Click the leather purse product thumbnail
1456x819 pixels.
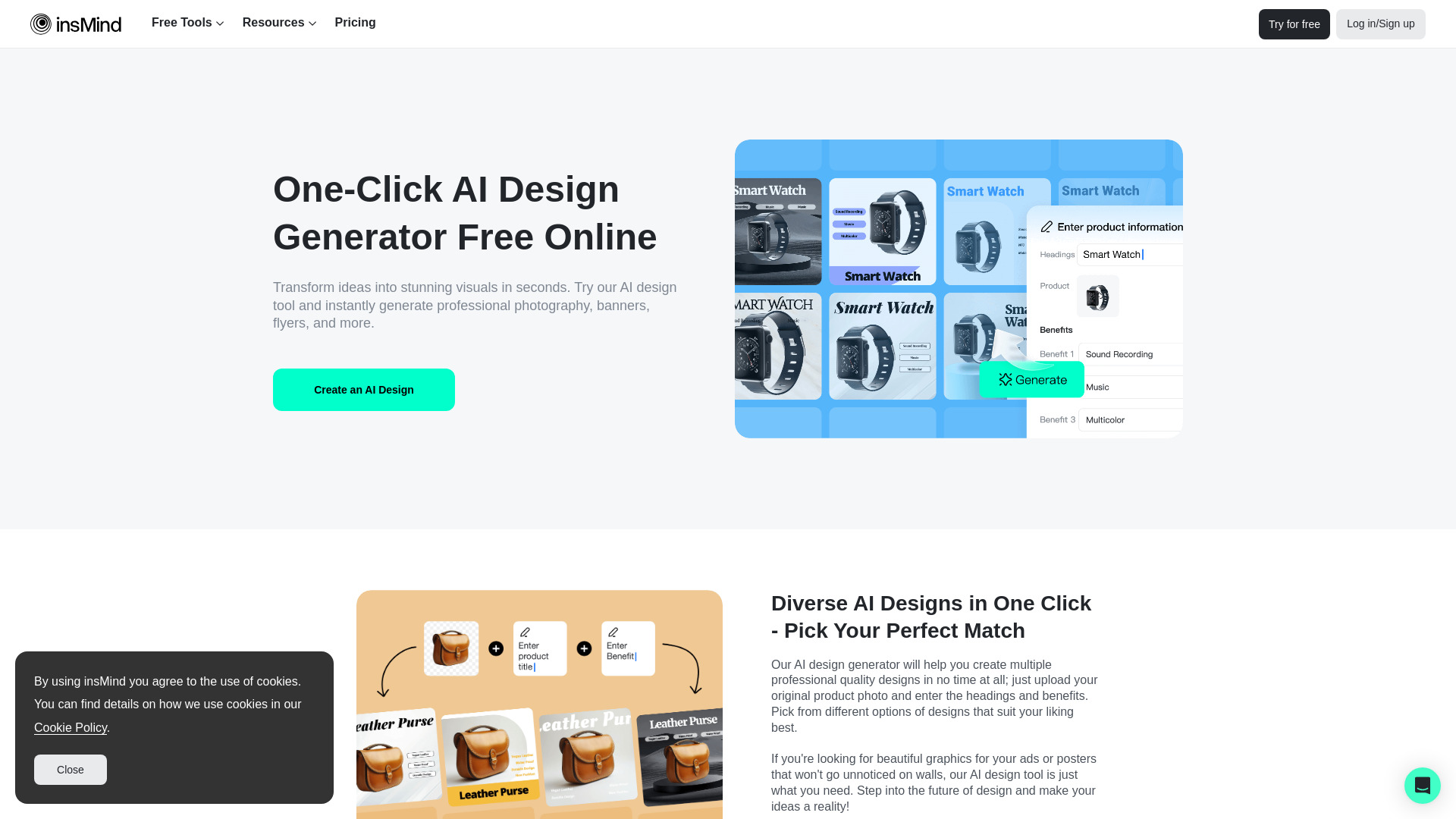click(451, 648)
